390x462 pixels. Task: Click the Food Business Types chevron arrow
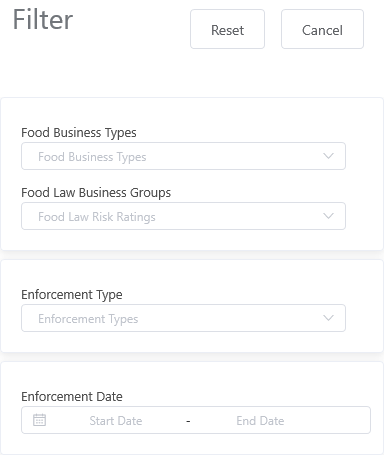tap(328, 156)
